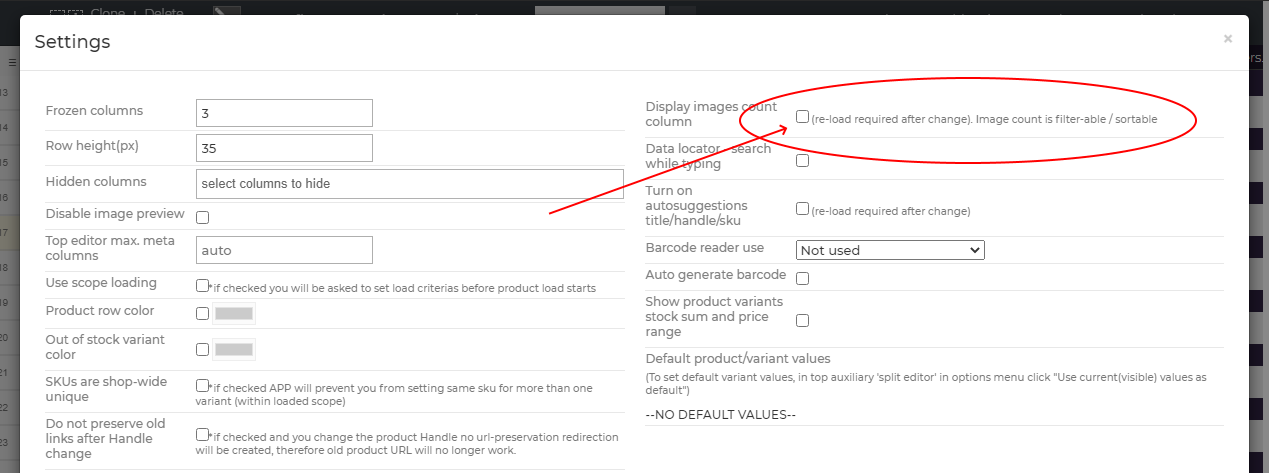Enable Product row color checkbox
The image size is (1269, 473).
[x=203, y=313]
